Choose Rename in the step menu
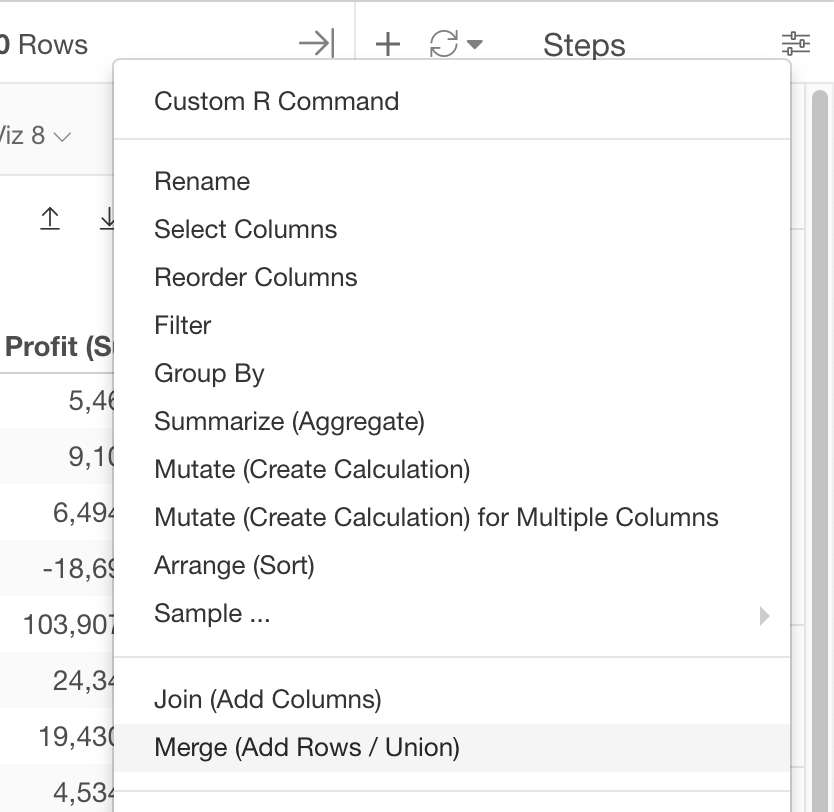The width and height of the screenshot is (834, 812). (202, 181)
